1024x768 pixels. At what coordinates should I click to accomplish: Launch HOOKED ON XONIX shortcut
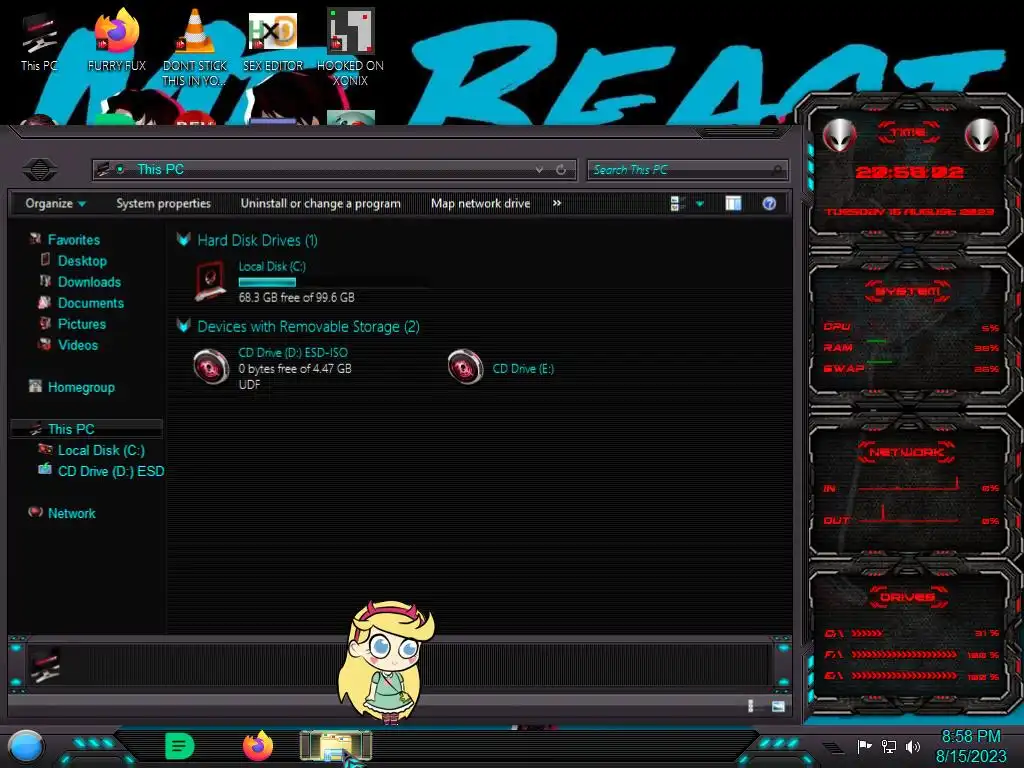coord(350,47)
